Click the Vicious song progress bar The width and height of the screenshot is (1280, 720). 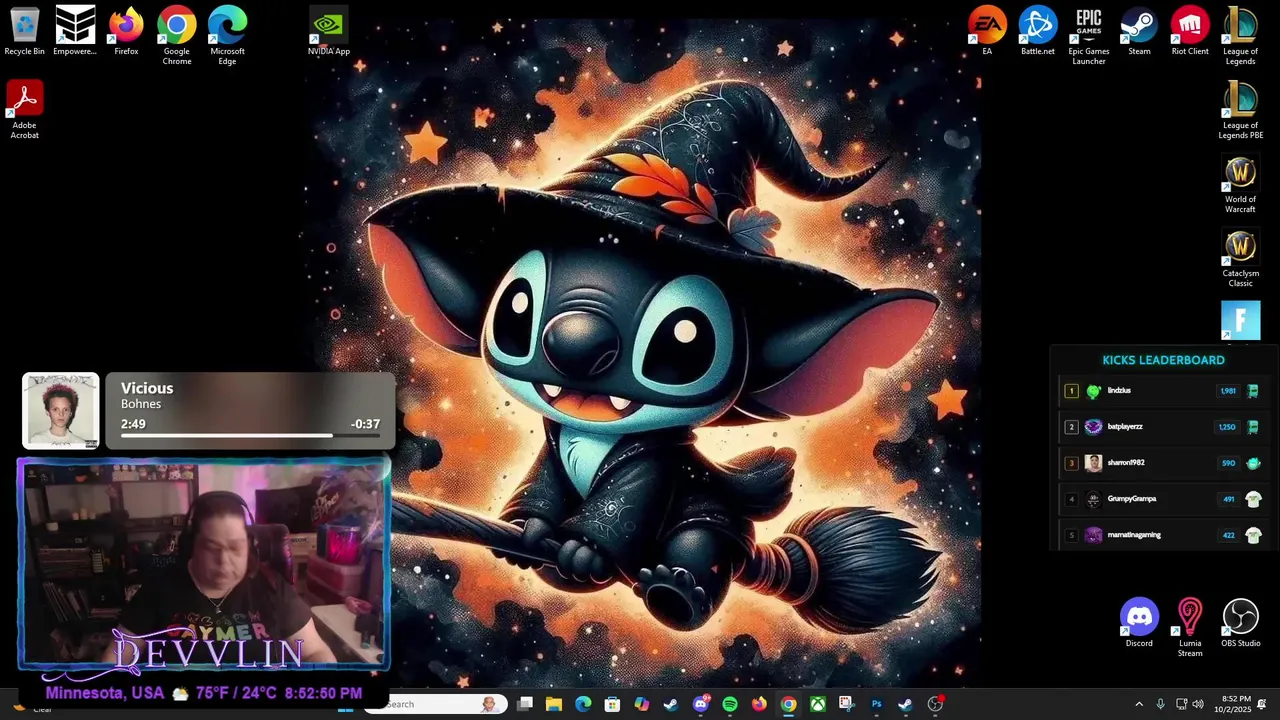pos(249,435)
